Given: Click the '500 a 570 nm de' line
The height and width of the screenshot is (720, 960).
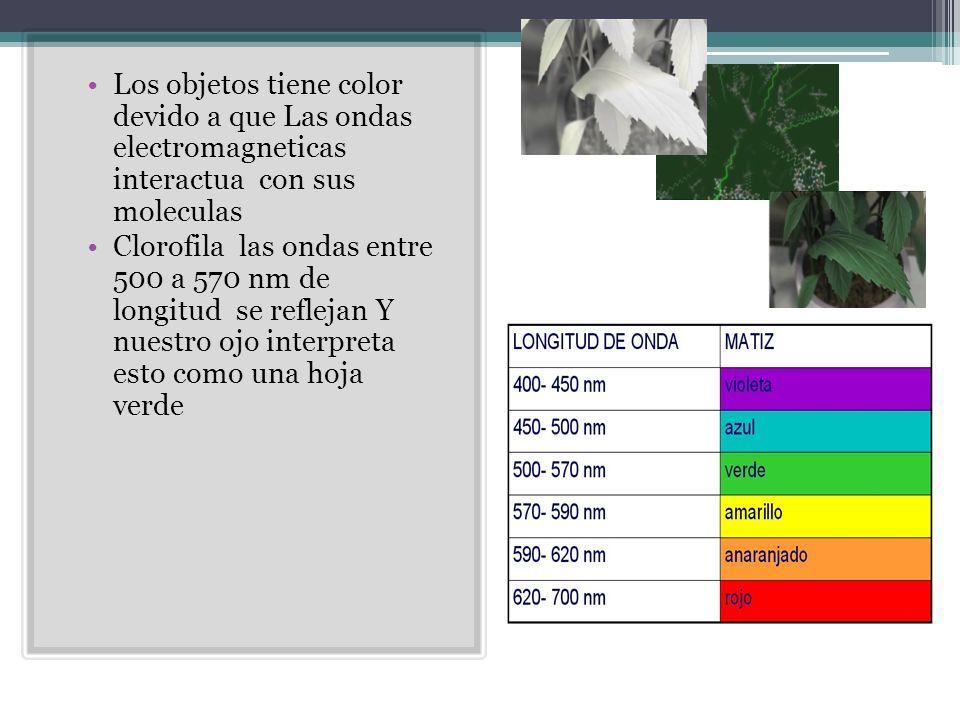Looking at the screenshot, I should 221,279.
